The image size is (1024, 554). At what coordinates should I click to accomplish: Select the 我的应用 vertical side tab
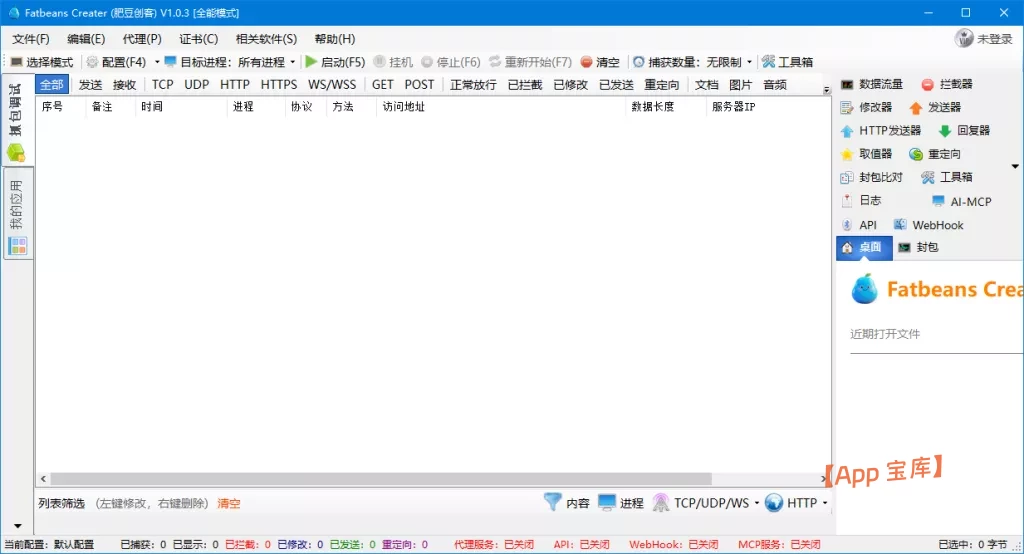[16, 216]
